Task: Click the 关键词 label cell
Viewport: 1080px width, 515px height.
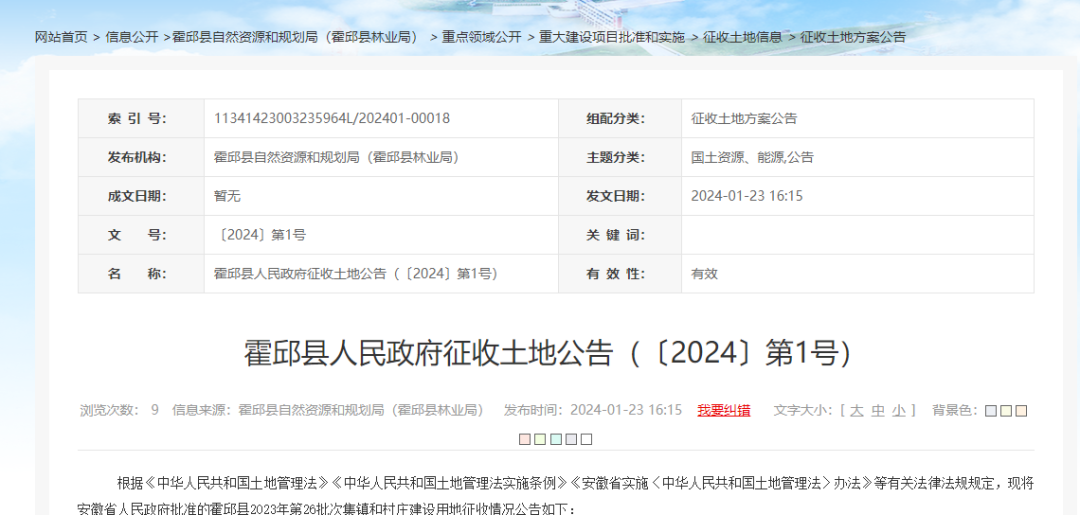Action: (x=620, y=235)
